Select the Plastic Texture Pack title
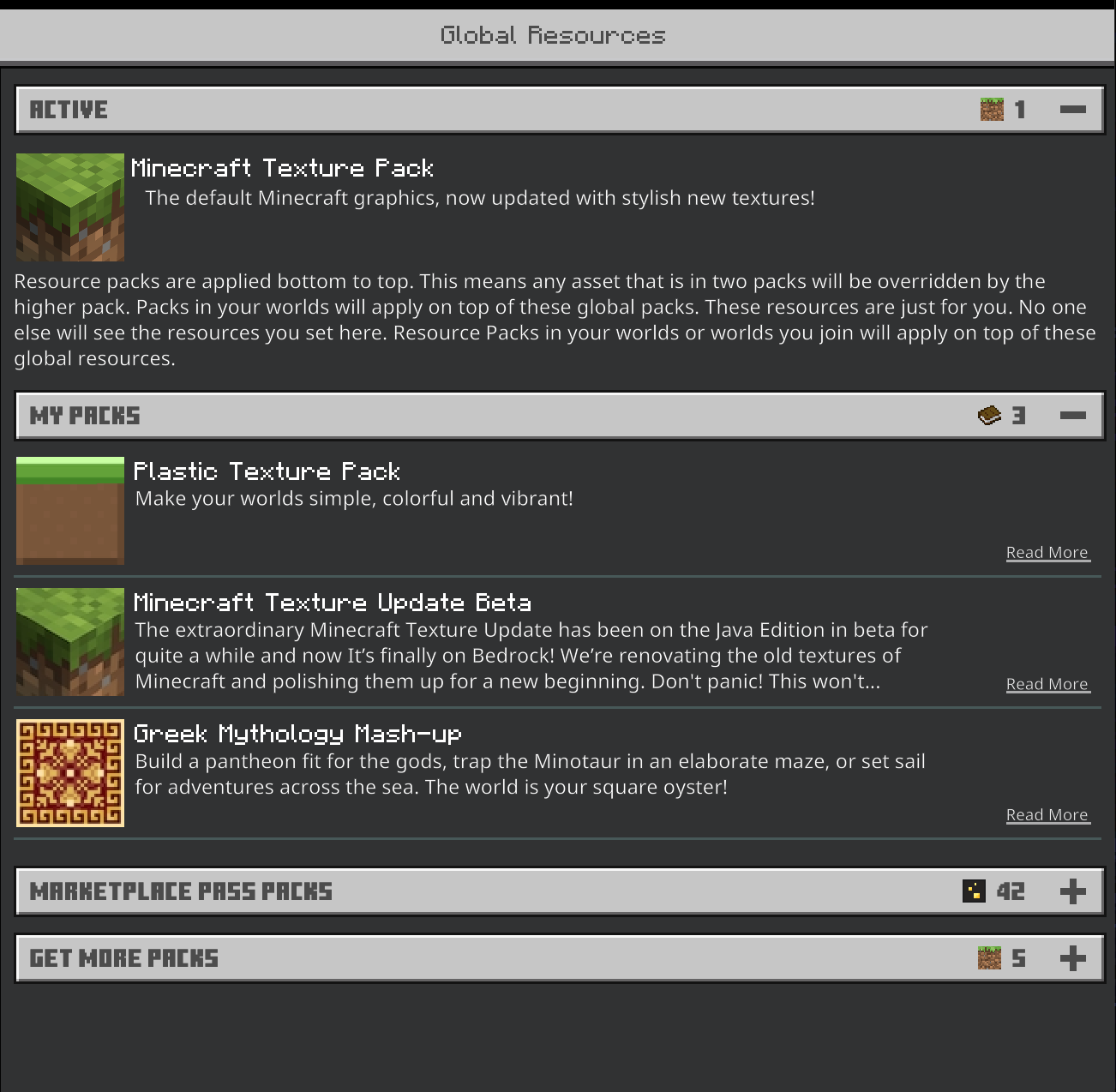Viewport: 1116px width, 1092px height. pos(267,471)
